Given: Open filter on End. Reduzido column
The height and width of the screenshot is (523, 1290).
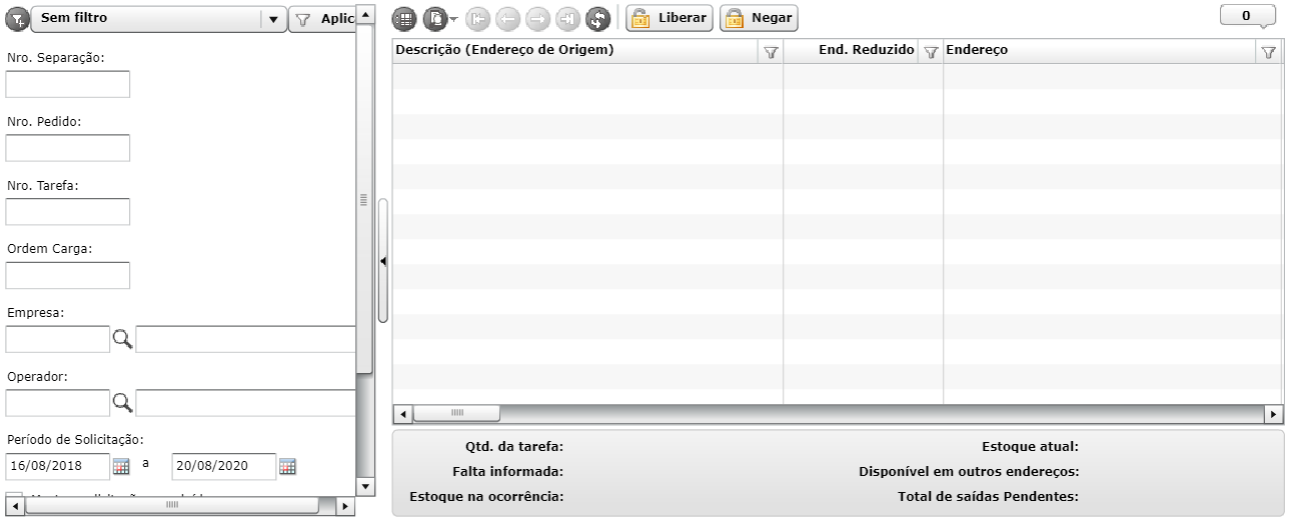Looking at the screenshot, I should [930, 53].
